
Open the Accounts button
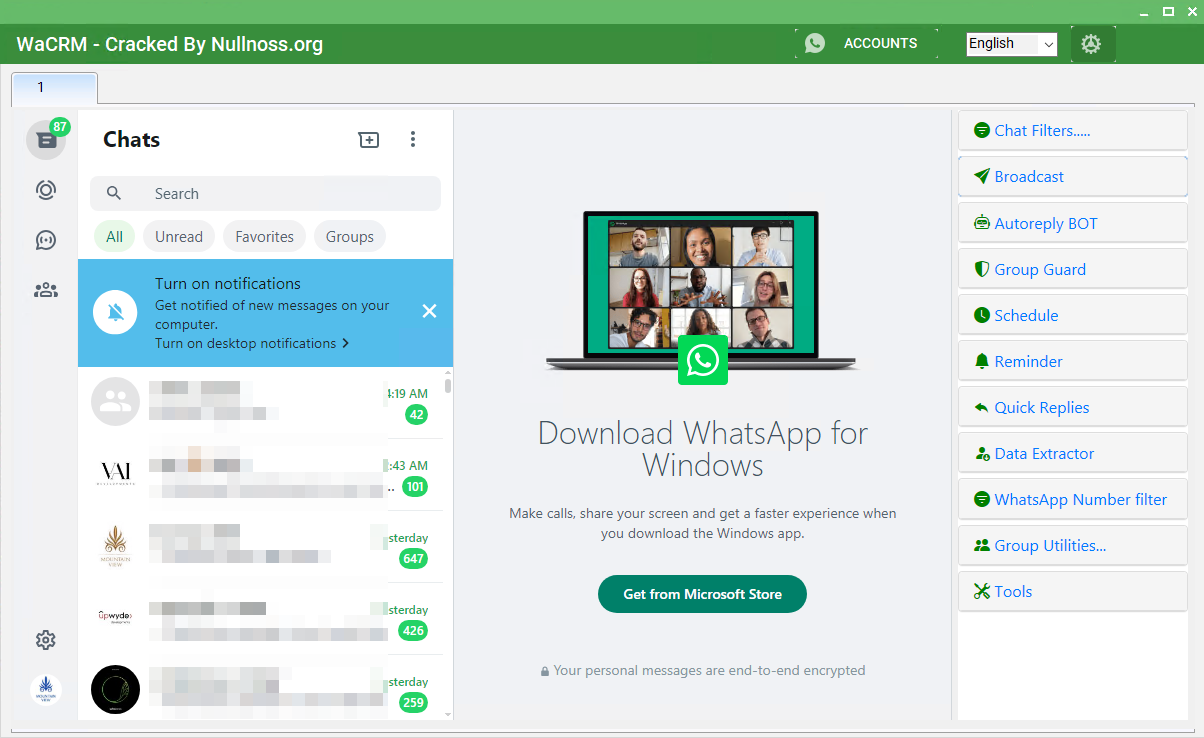(x=867, y=44)
